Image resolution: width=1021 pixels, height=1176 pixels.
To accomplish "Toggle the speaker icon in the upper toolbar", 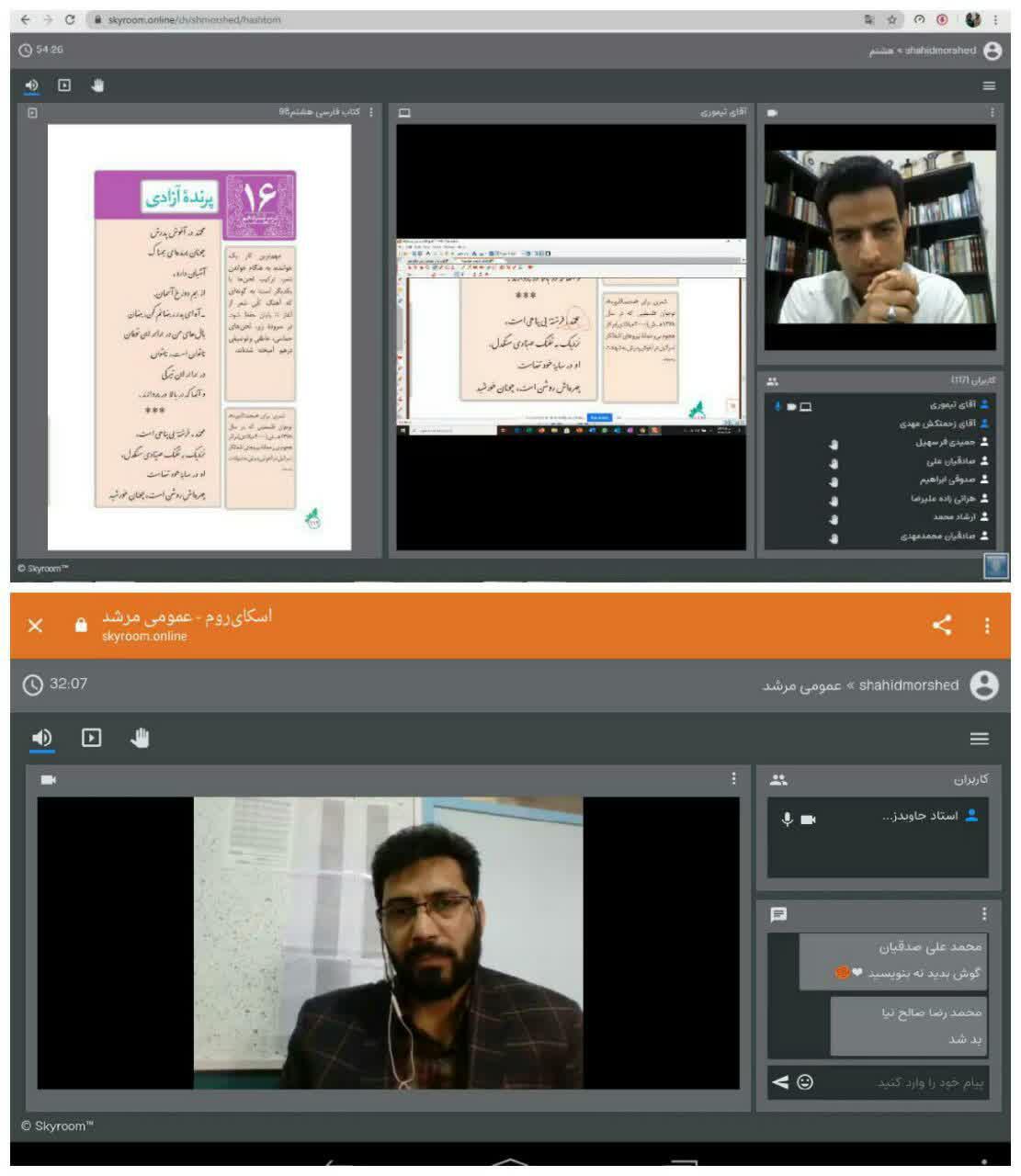I will 32,85.
